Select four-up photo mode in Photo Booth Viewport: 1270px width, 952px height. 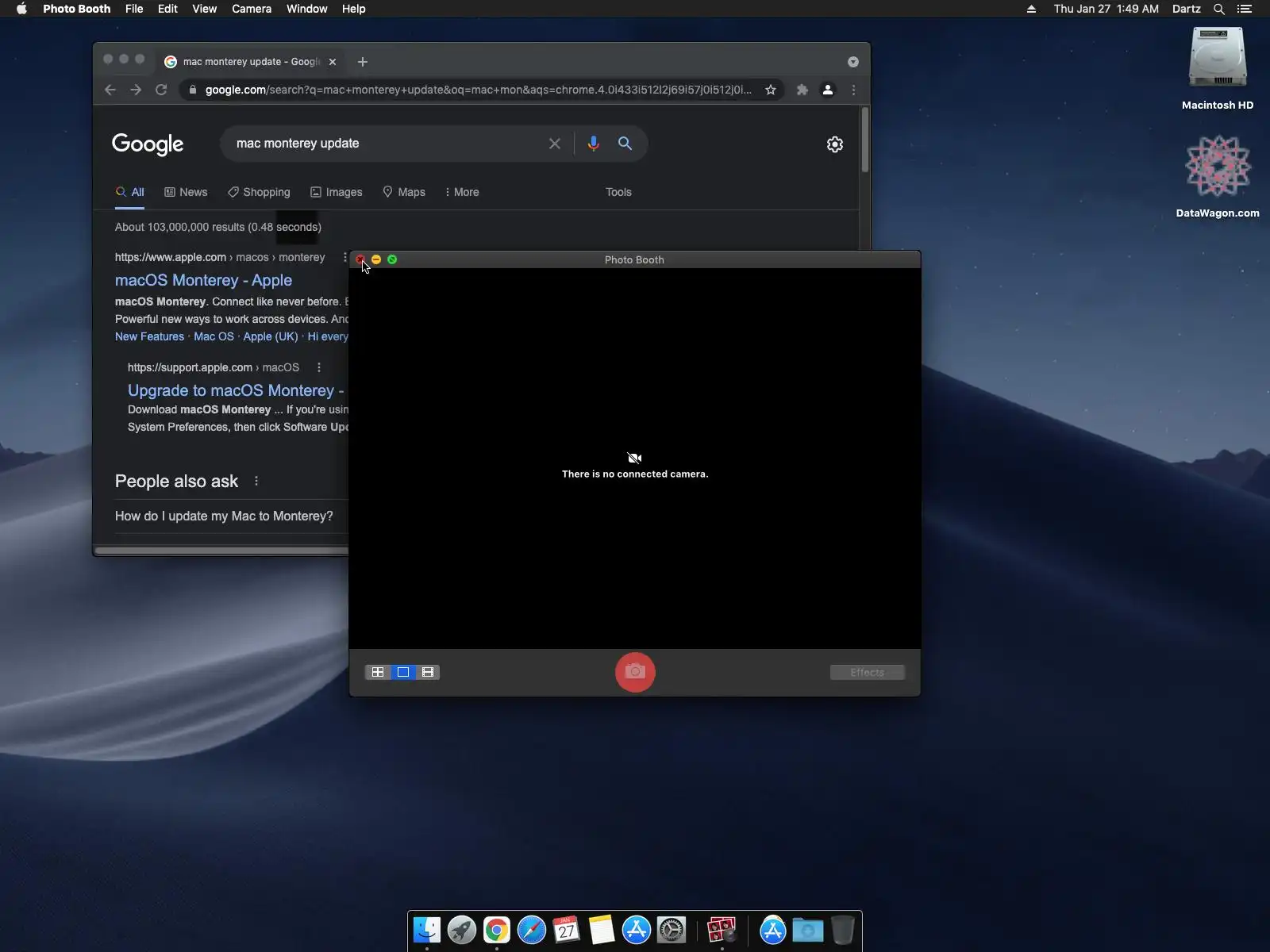coord(378,672)
